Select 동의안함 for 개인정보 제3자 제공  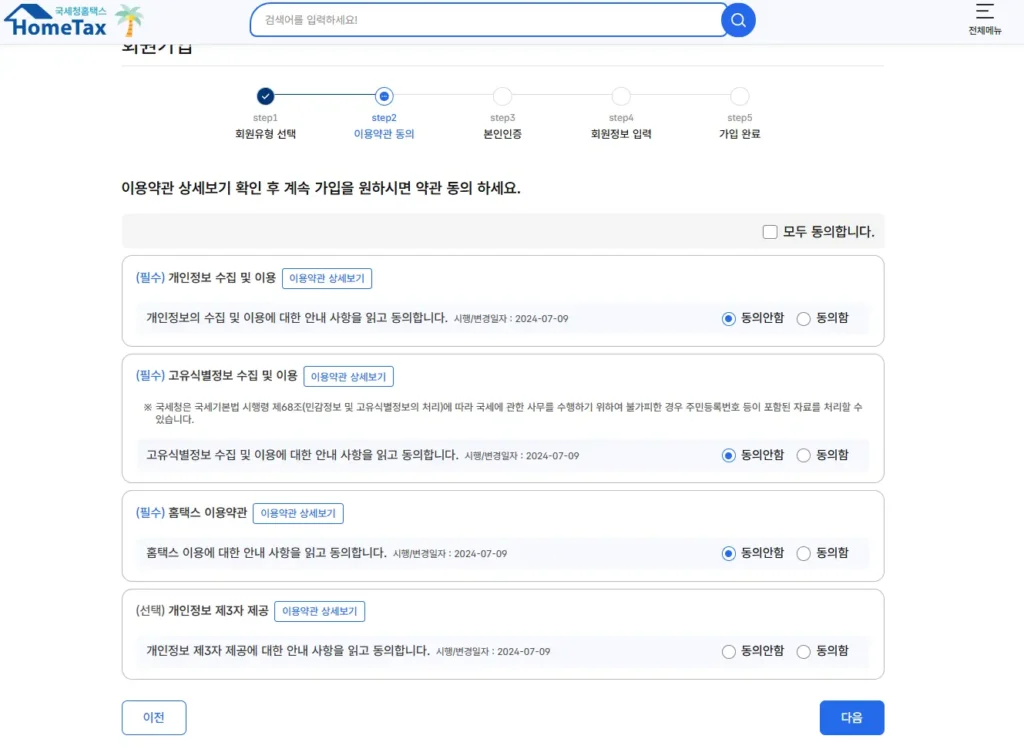728,651
